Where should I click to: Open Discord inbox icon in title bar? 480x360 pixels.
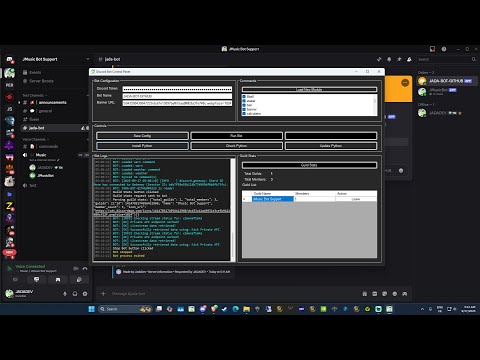(432, 49)
